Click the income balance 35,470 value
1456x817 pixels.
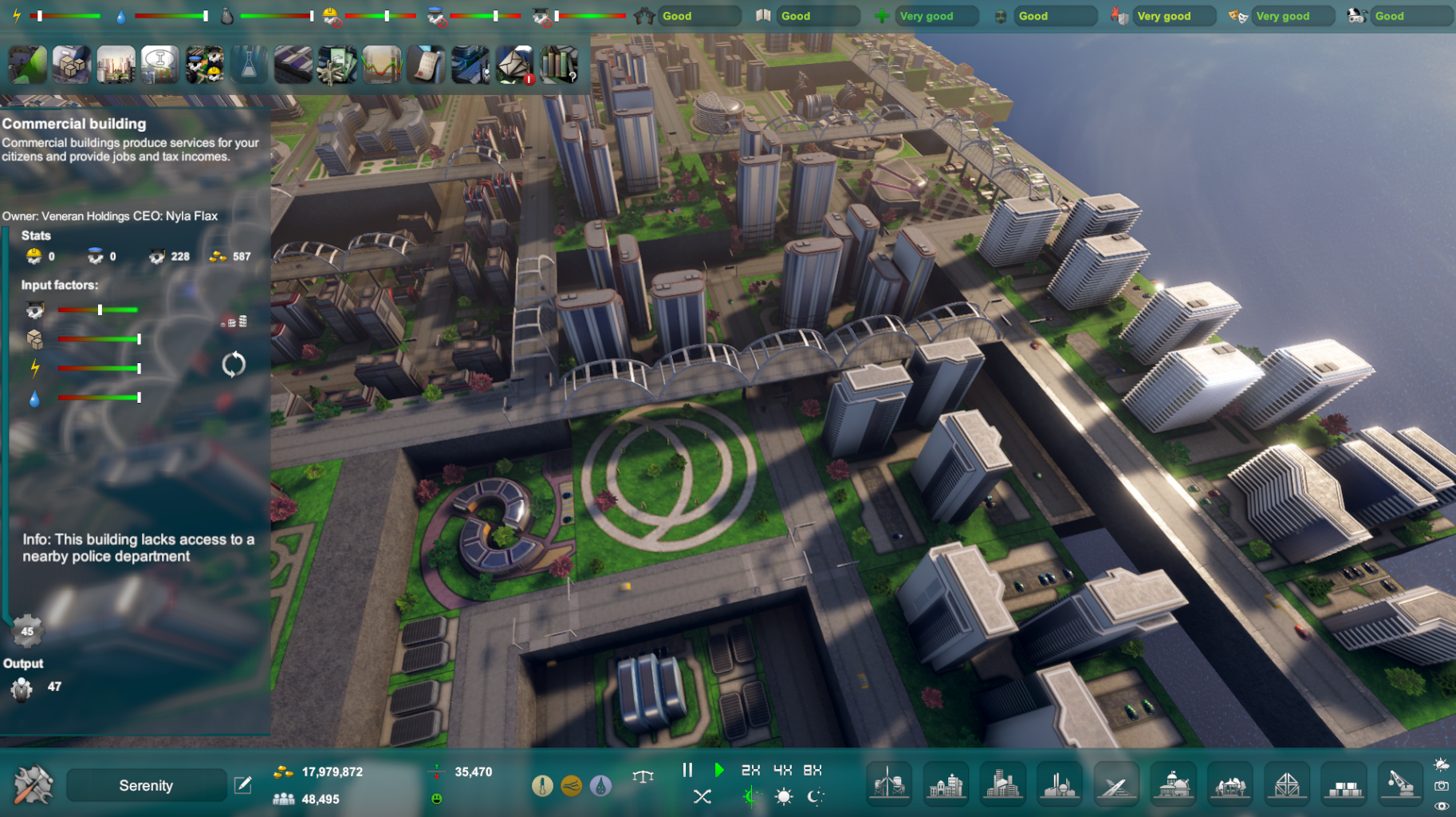[x=474, y=772]
